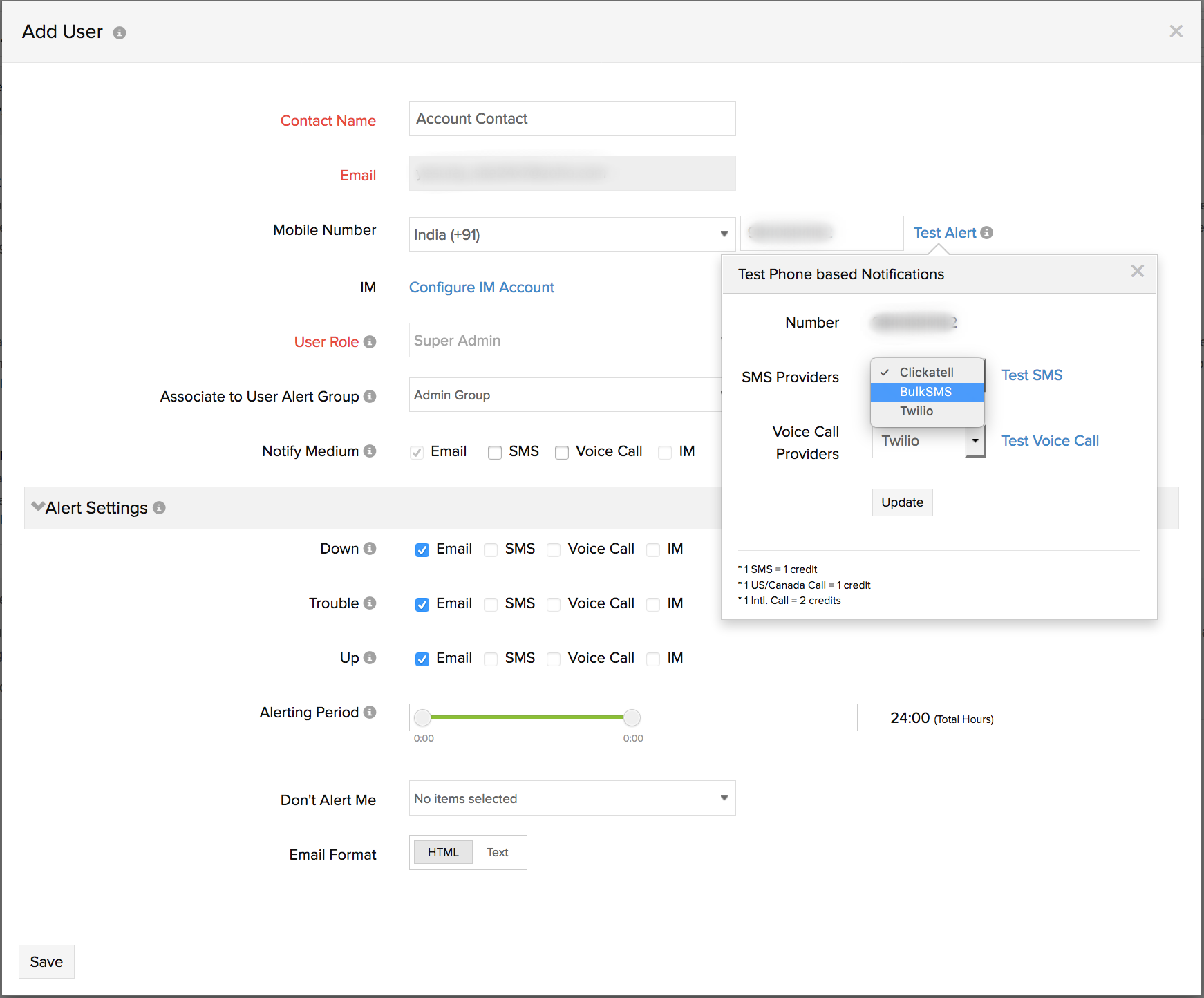
Task: Select BulkSMS from the SMS providers list
Action: click(926, 392)
